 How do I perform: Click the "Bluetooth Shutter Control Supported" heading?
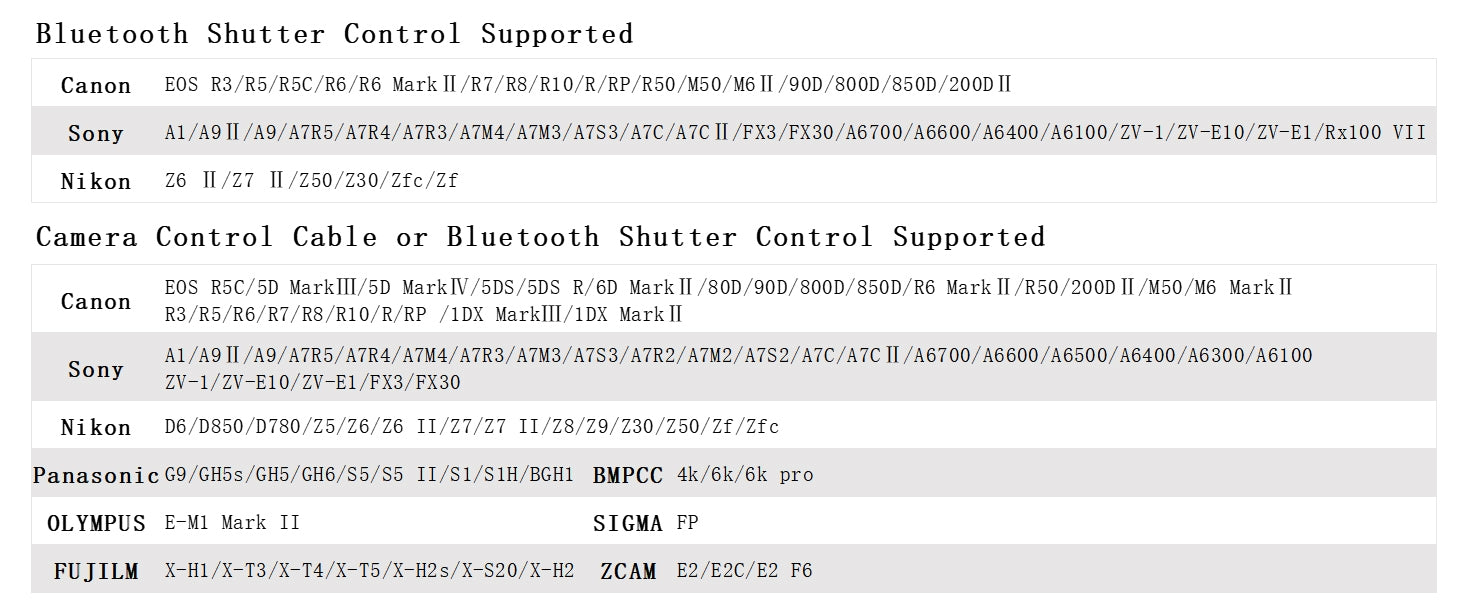click(x=334, y=34)
